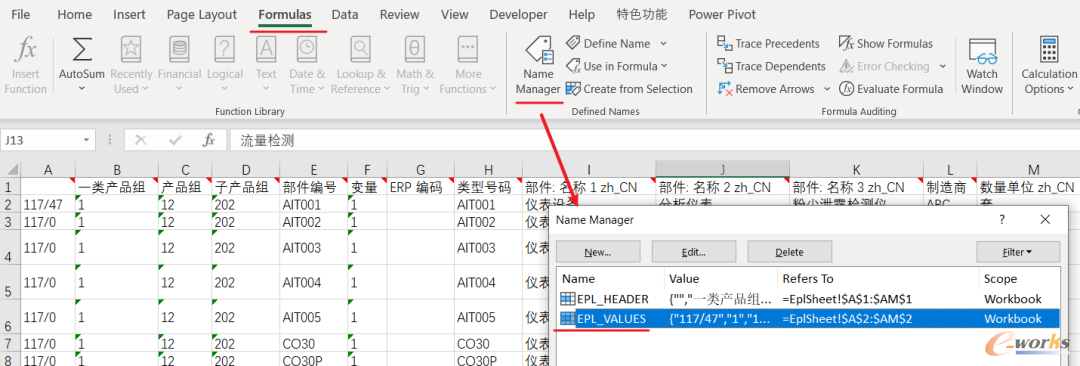Expand the Error Checking dropdown arrow
Screen dimensions: 1080x366
(942, 66)
